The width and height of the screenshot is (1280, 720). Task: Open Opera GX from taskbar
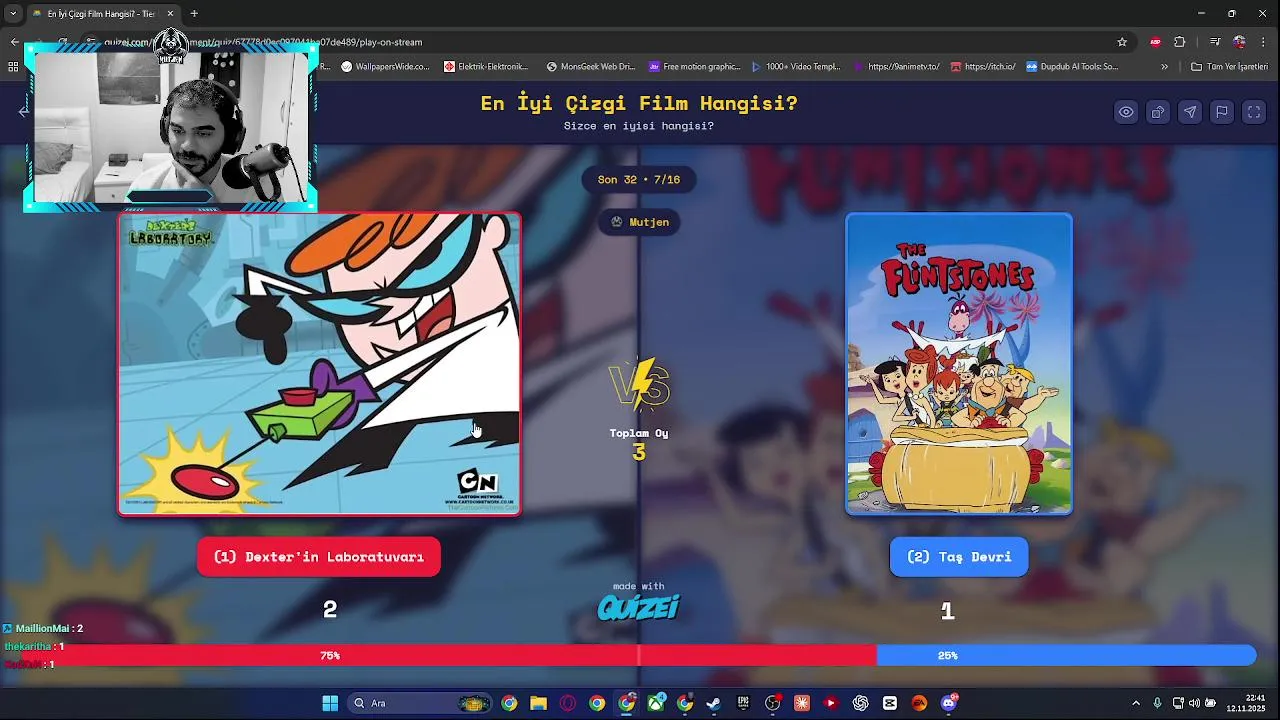point(568,703)
